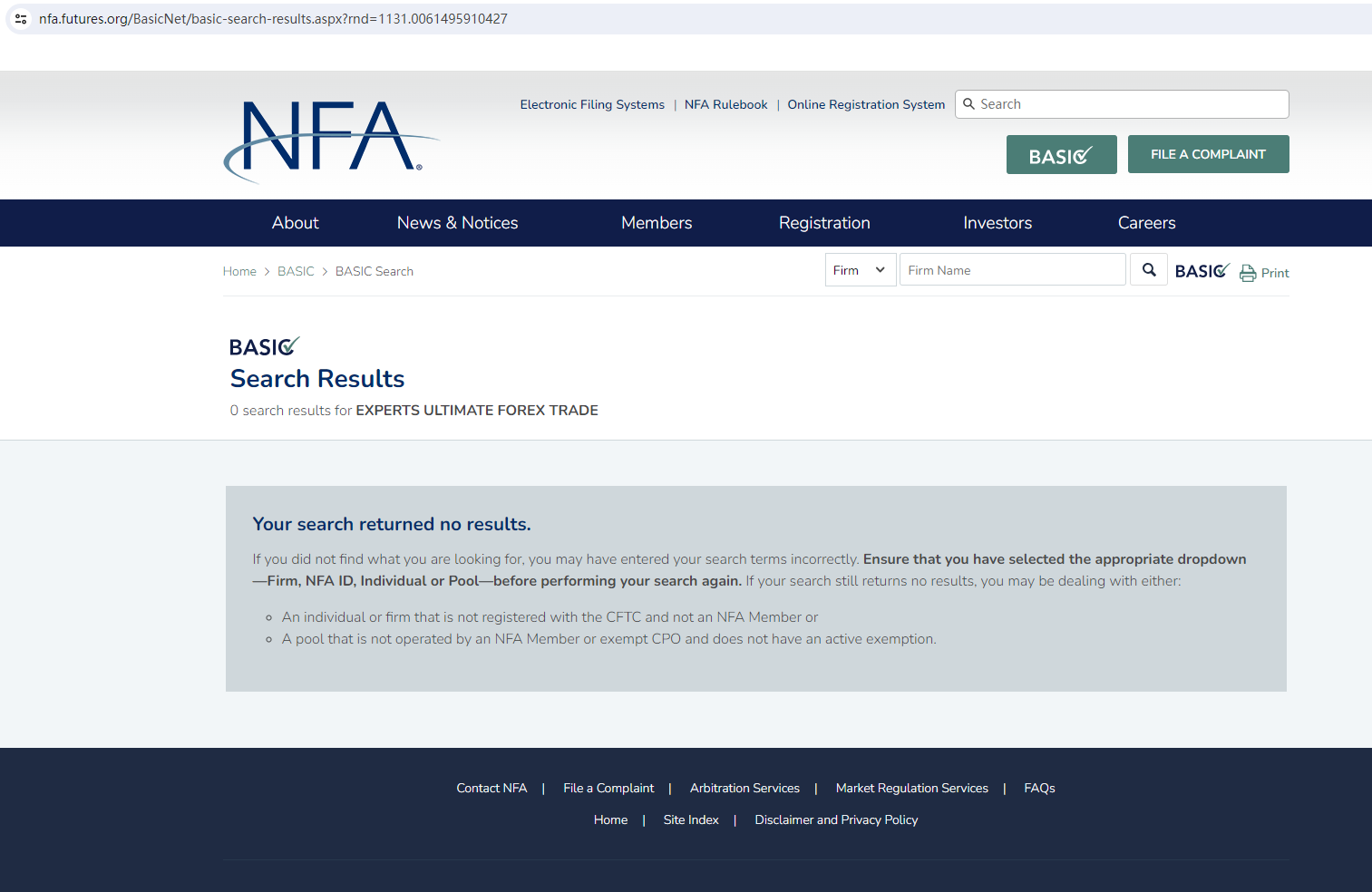This screenshot has width=1372, height=892.
Task: Click the browser address bar URL
Action: click(x=273, y=19)
